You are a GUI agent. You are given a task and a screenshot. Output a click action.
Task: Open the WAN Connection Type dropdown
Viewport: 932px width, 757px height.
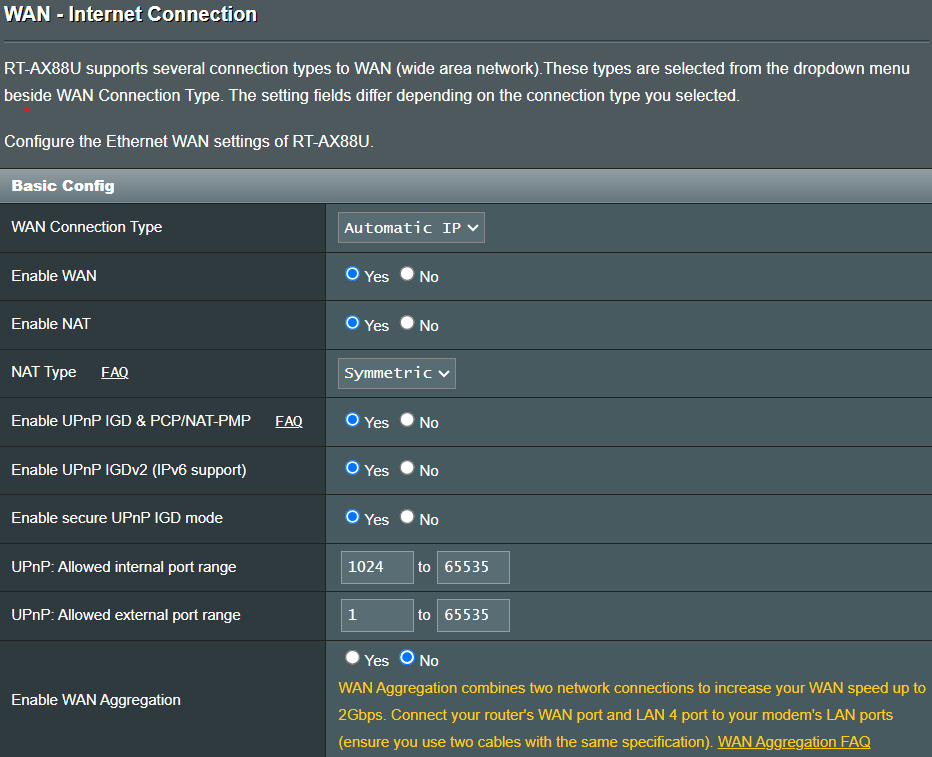tap(411, 228)
